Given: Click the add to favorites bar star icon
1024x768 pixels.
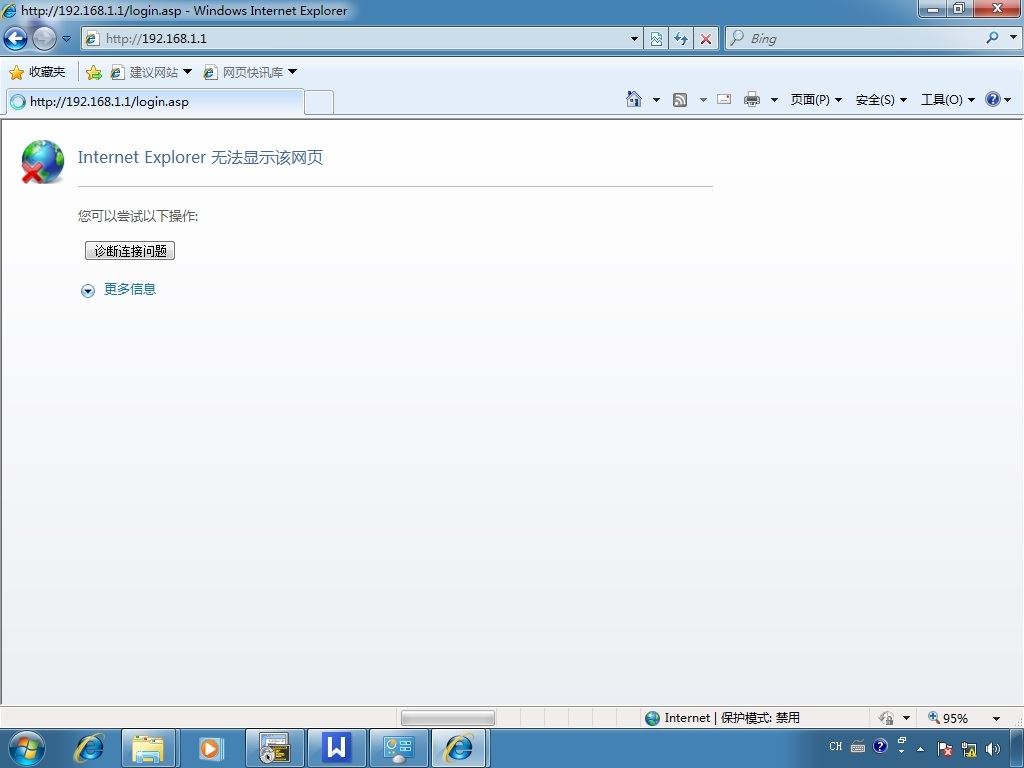Looking at the screenshot, I should pos(94,72).
